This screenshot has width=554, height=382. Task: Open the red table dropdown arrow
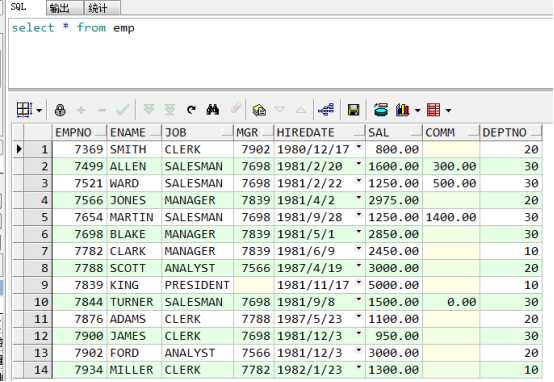pos(448,111)
